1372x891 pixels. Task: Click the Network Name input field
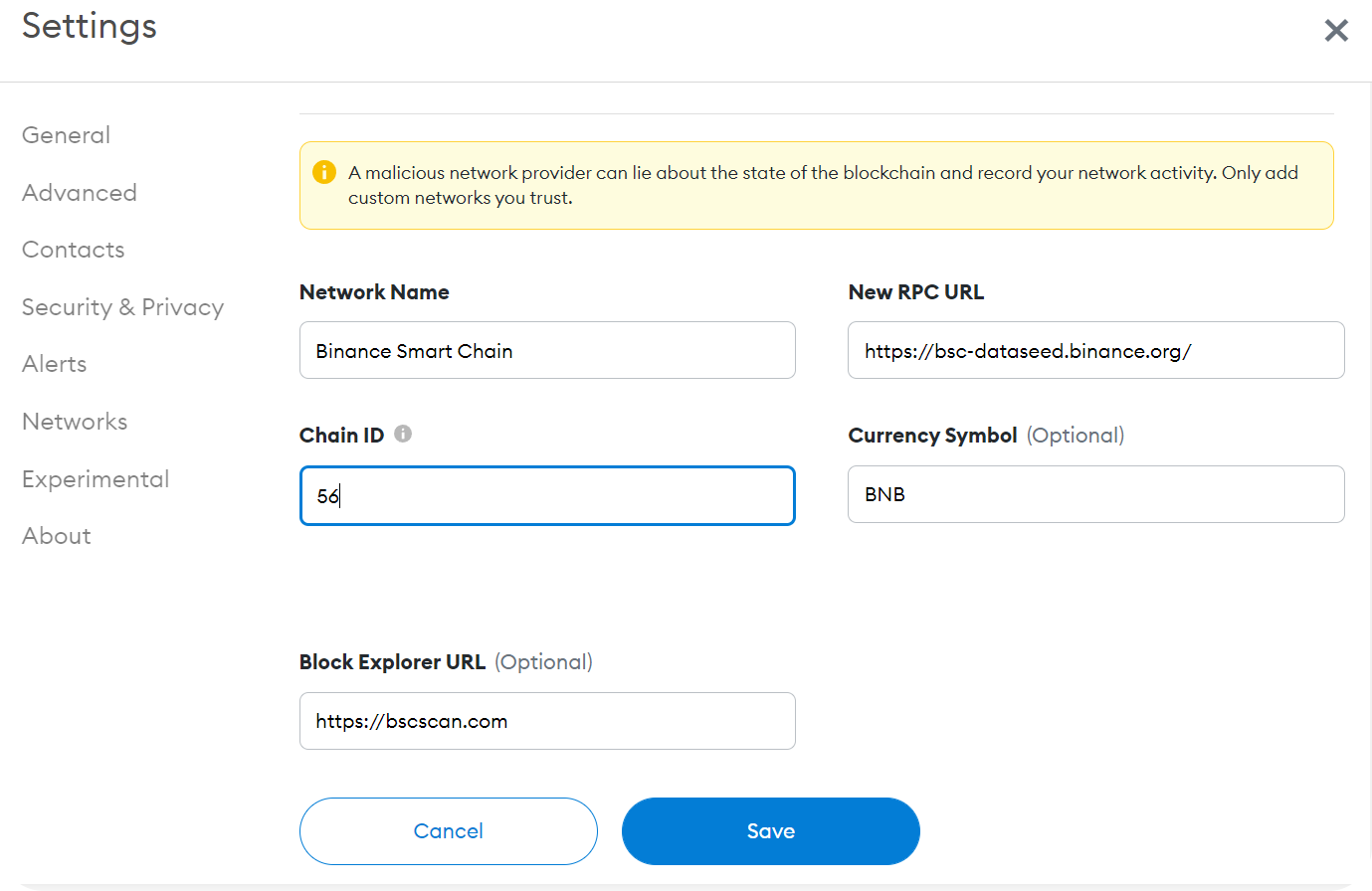point(547,350)
